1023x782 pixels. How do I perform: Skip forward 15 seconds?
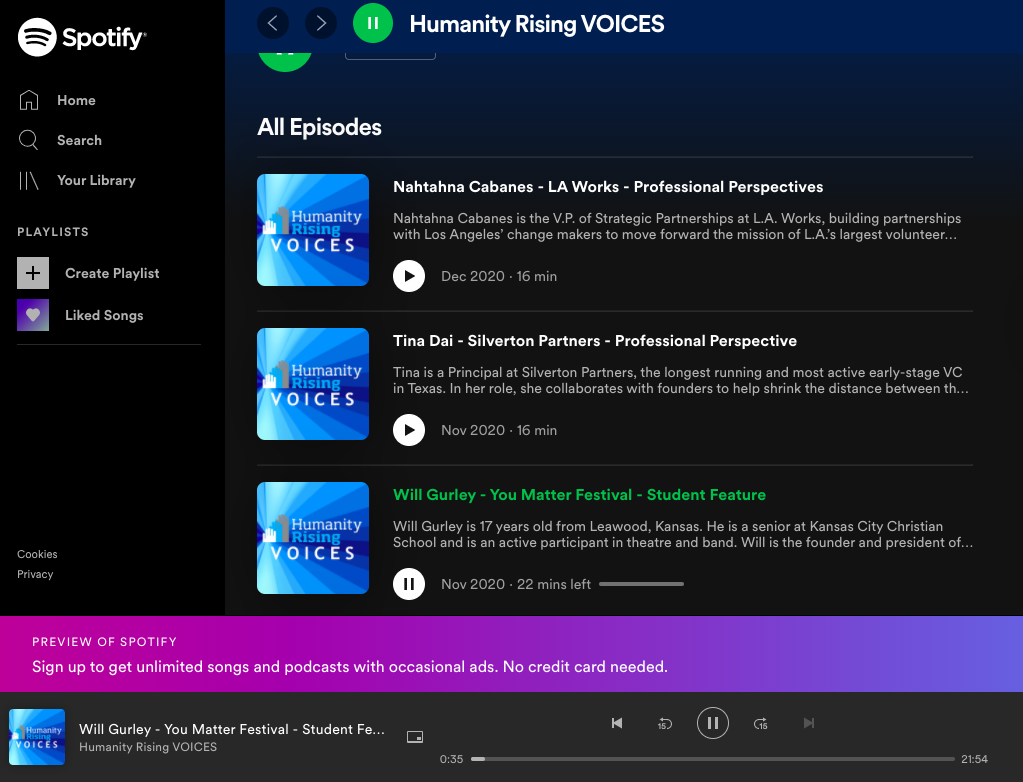coord(761,723)
